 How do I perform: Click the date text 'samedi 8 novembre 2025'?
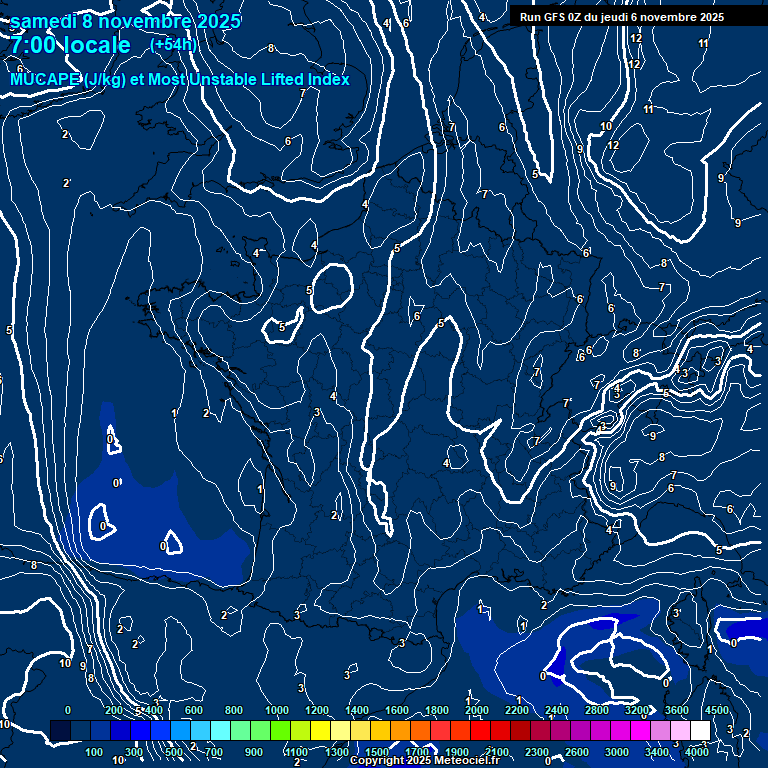(x=125, y=22)
